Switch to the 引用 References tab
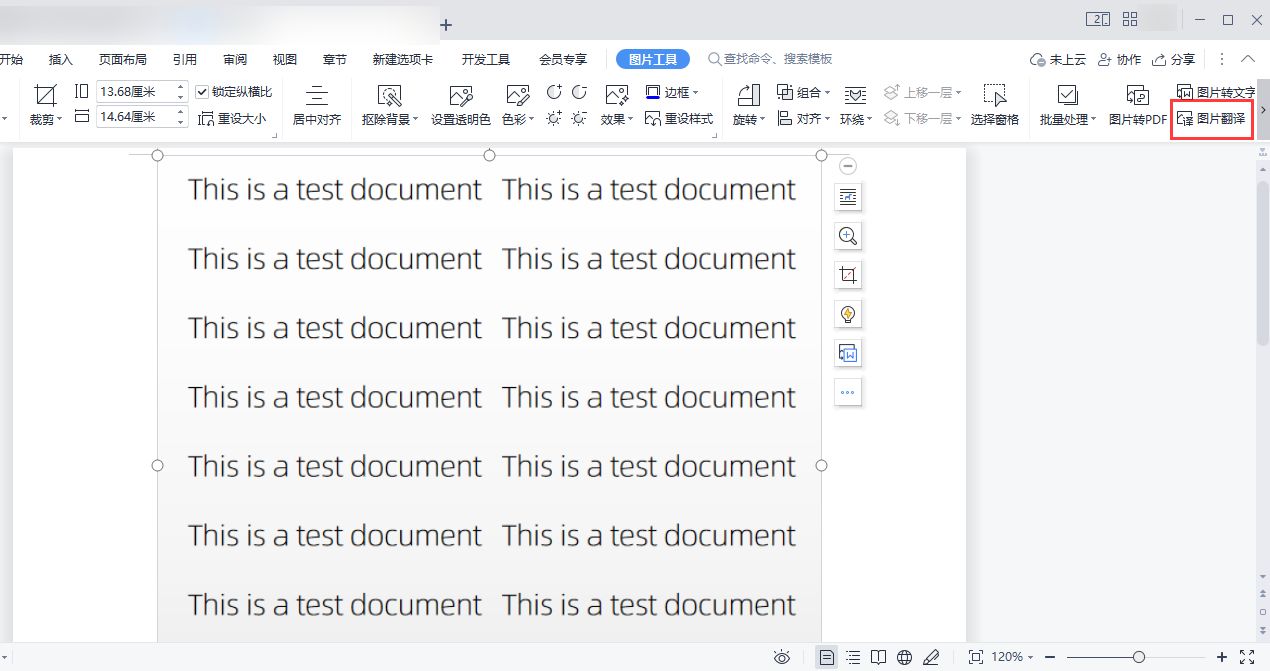The height and width of the screenshot is (671, 1270). click(184, 60)
